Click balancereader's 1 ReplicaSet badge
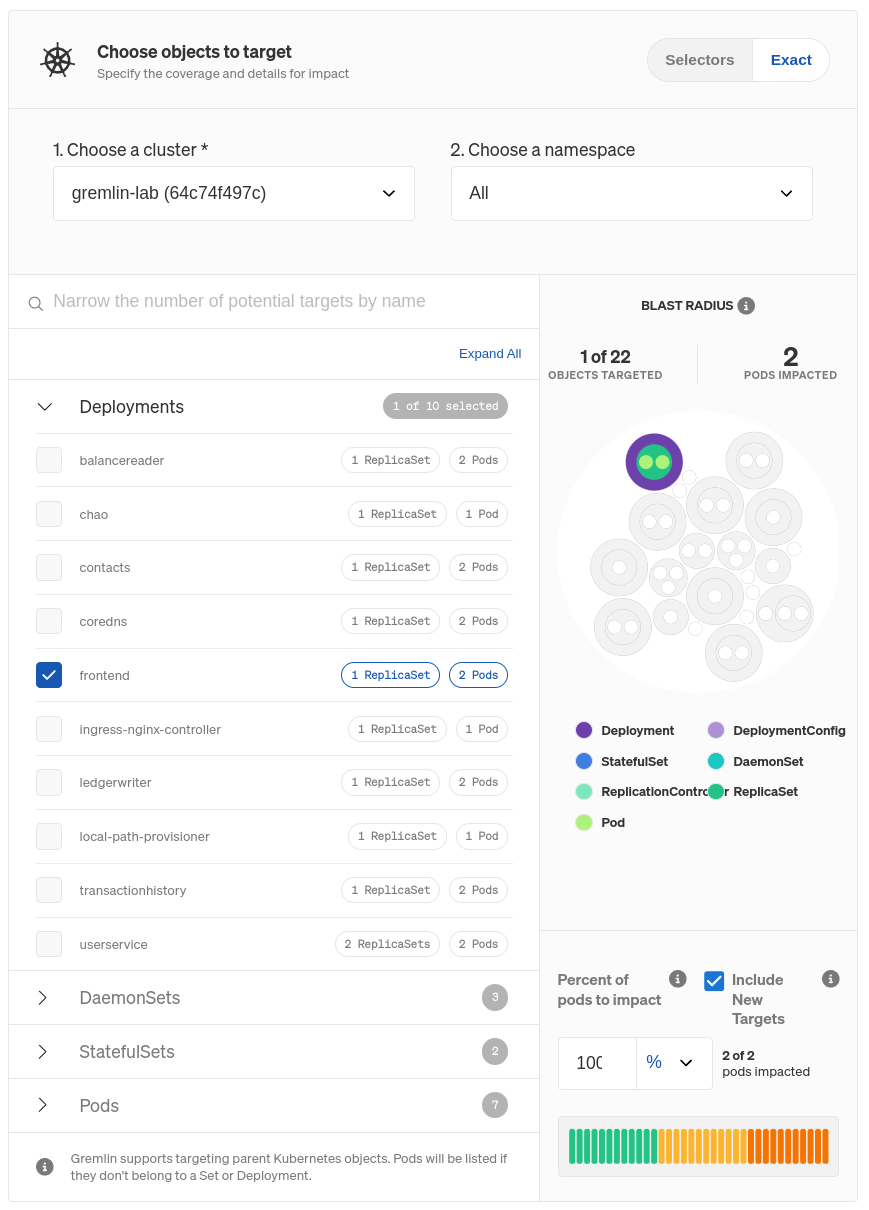Image resolution: width=869 pixels, height=1210 pixels. tap(390, 460)
